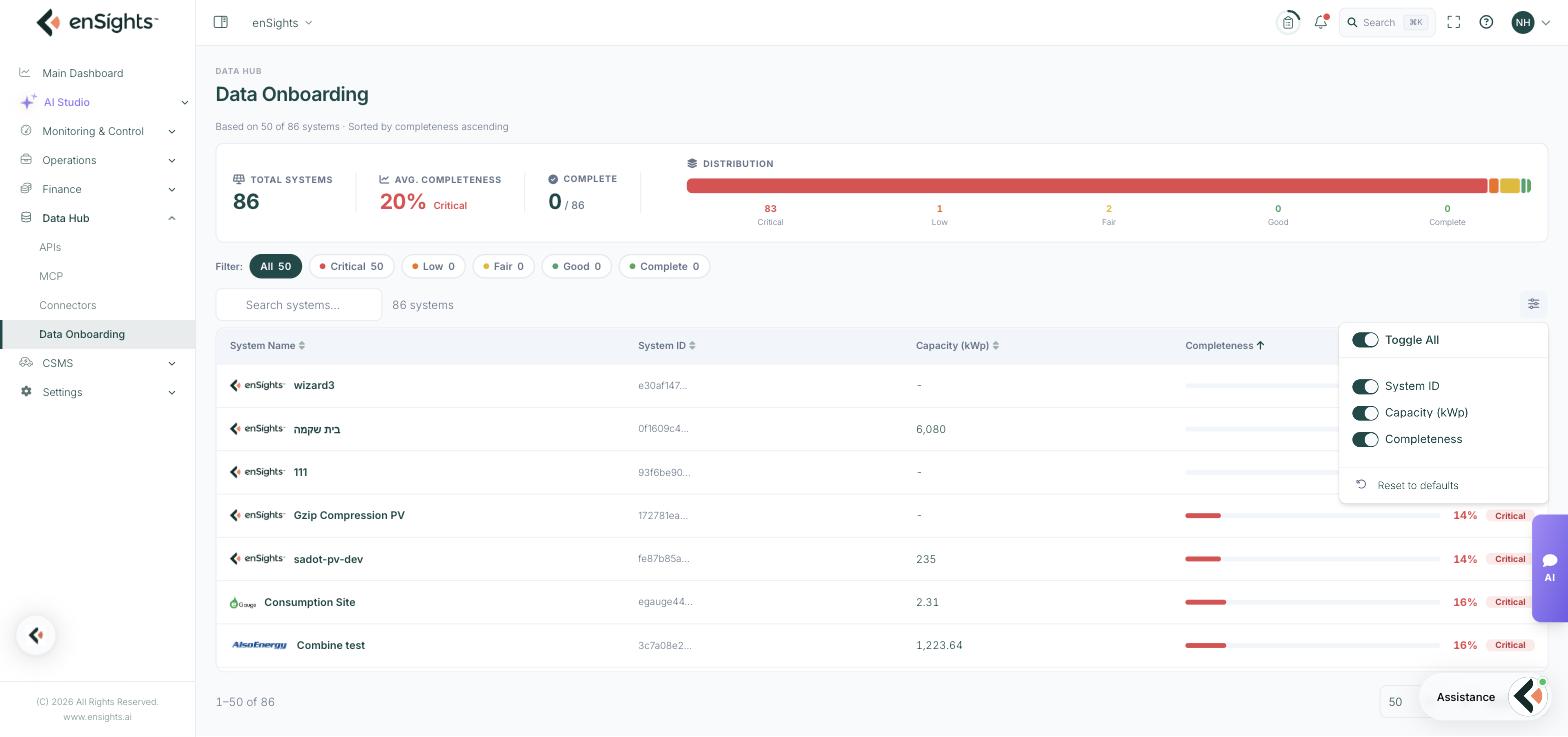Toggle the Completeness column switch

pyautogui.click(x=1365, y=439)
